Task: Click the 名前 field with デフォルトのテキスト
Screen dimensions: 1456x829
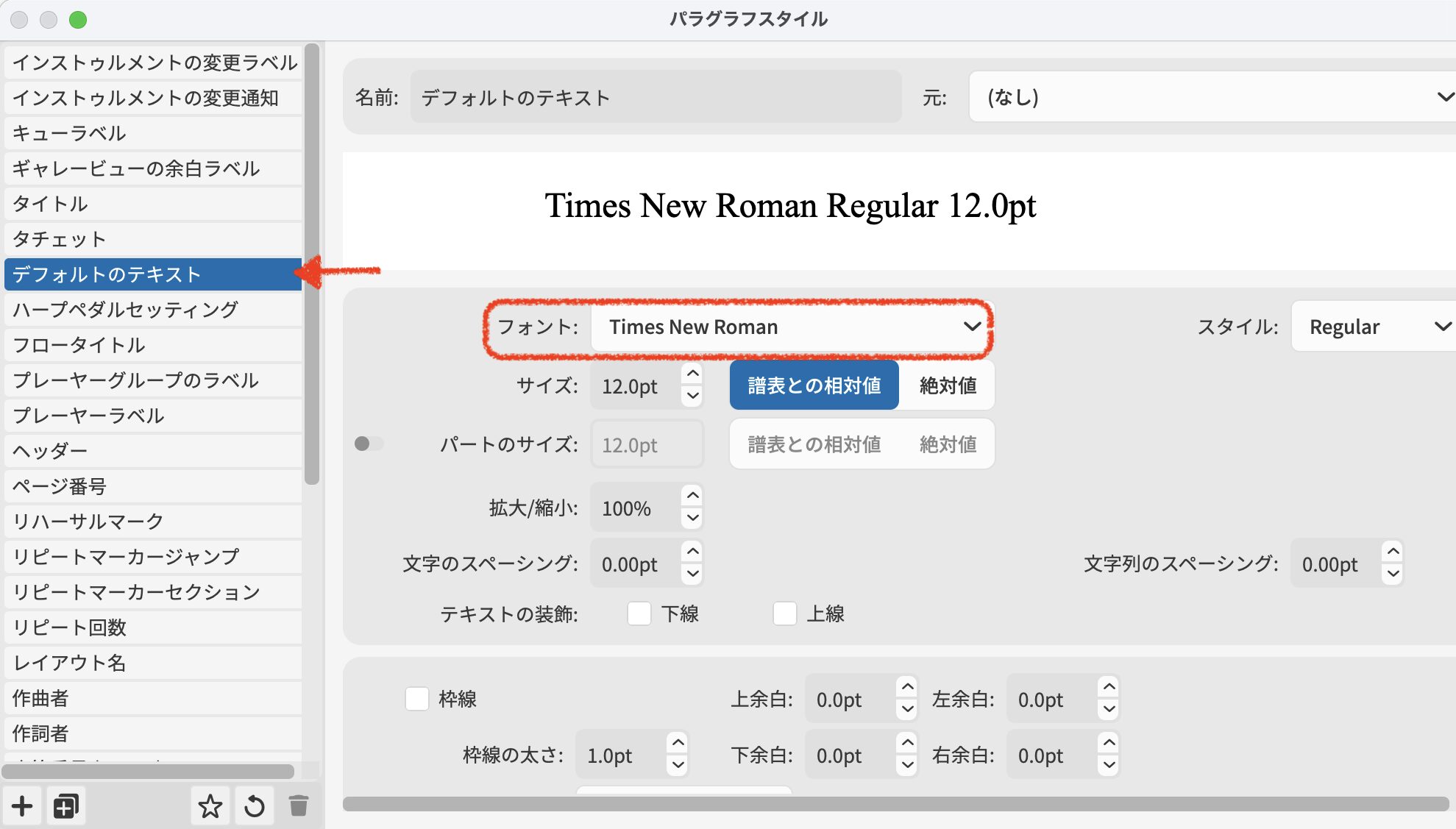Action: [655, 97]
